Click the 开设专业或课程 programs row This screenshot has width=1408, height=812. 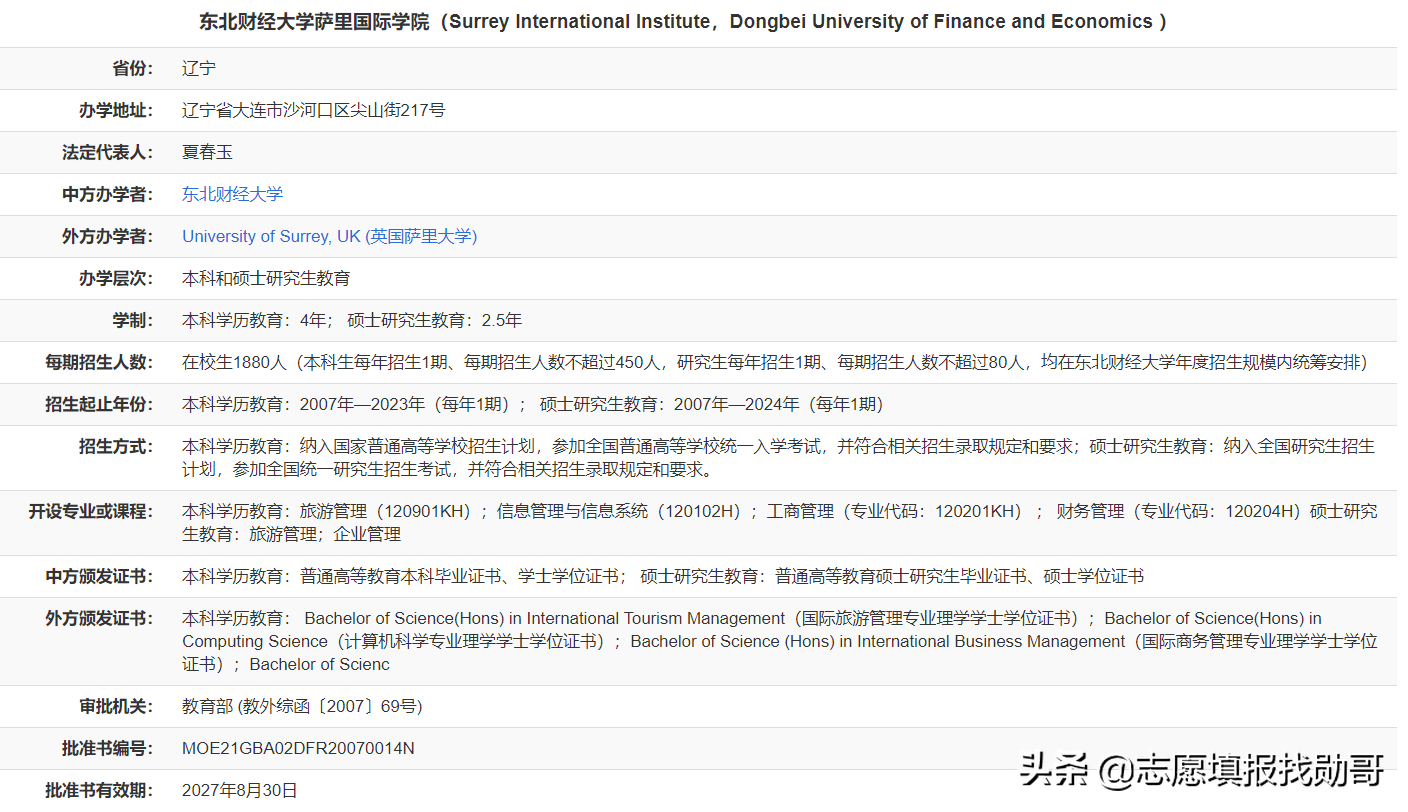700,522
